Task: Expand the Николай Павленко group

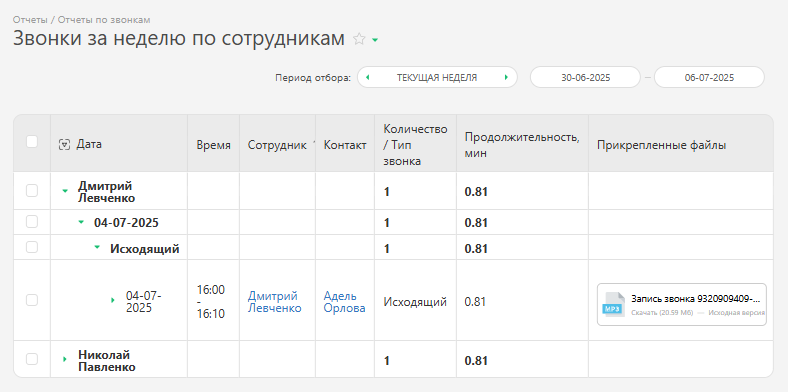Action: (64, 359)
